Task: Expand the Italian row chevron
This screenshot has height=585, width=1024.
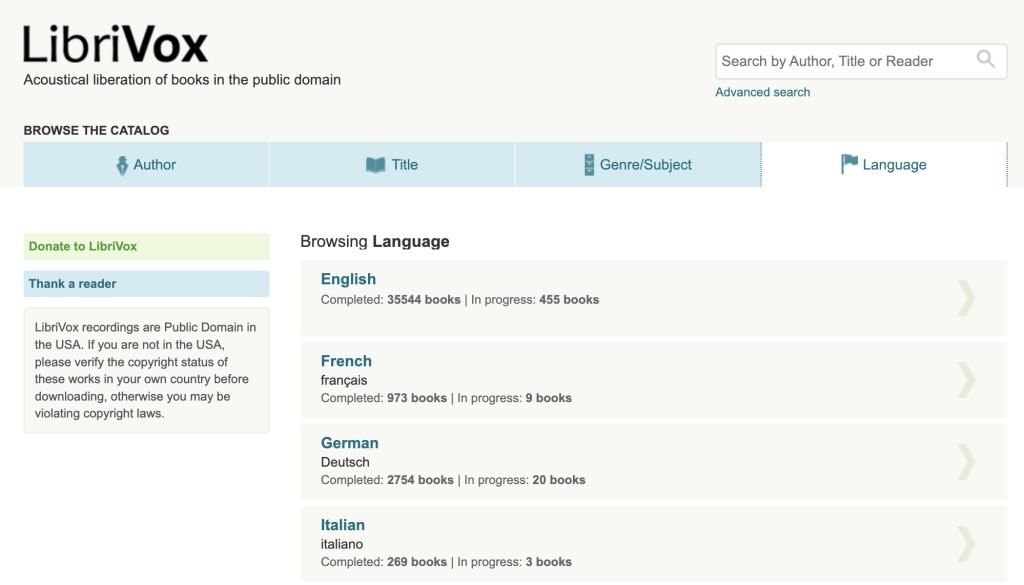Action: pos(967,544)
